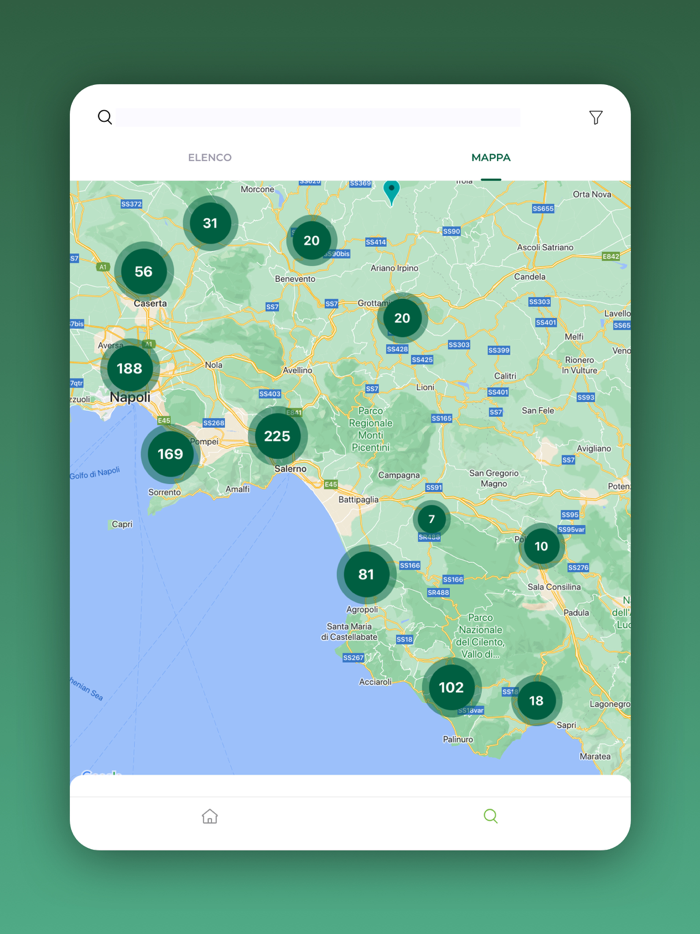Click the Morcone label

pos(257,189)
